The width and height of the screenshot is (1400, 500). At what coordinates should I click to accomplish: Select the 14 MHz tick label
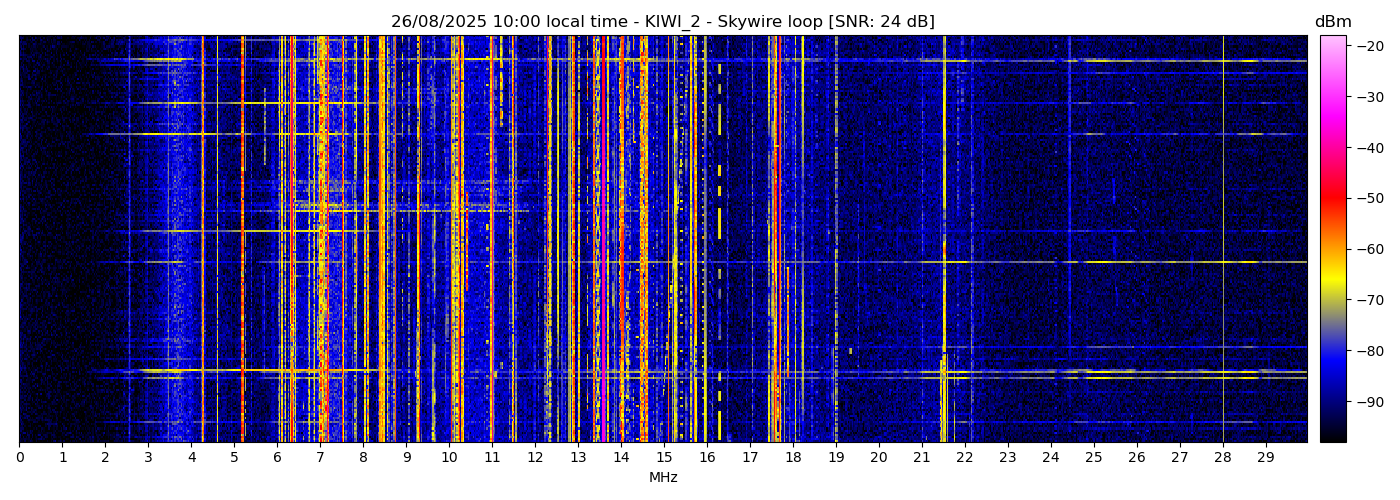621,458
